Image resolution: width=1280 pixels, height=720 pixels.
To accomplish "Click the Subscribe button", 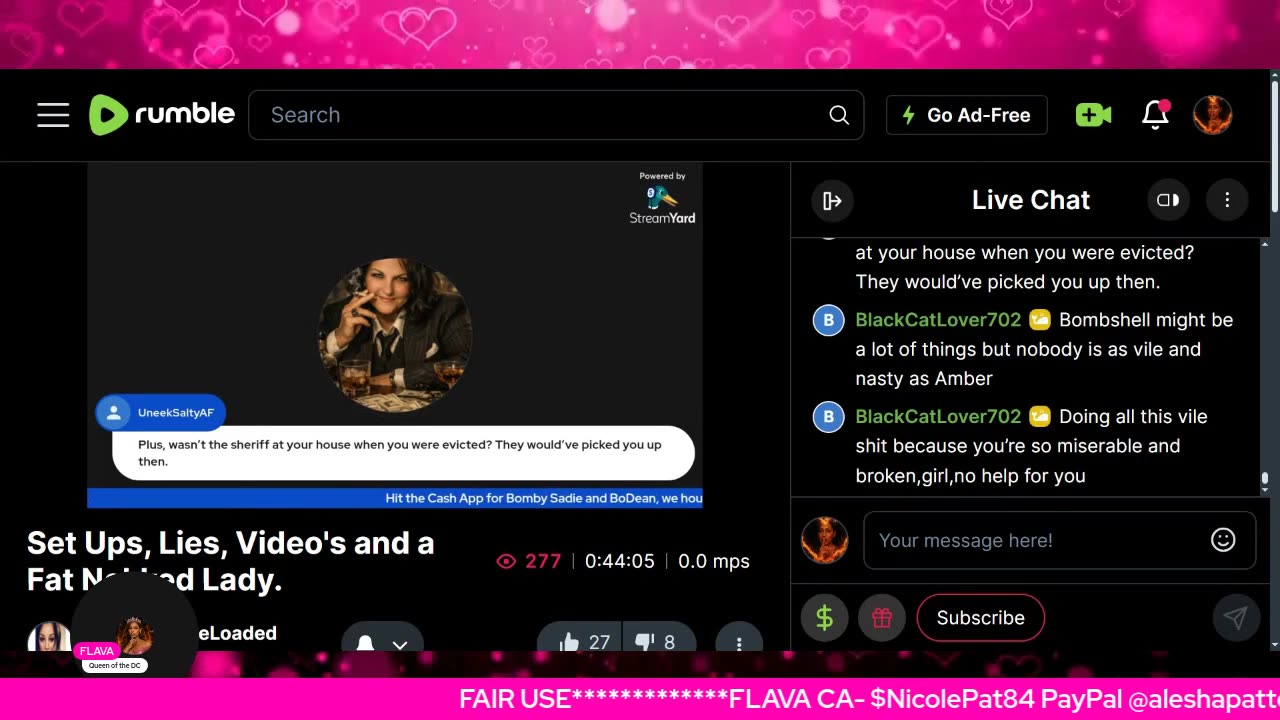I will [980, 618].
